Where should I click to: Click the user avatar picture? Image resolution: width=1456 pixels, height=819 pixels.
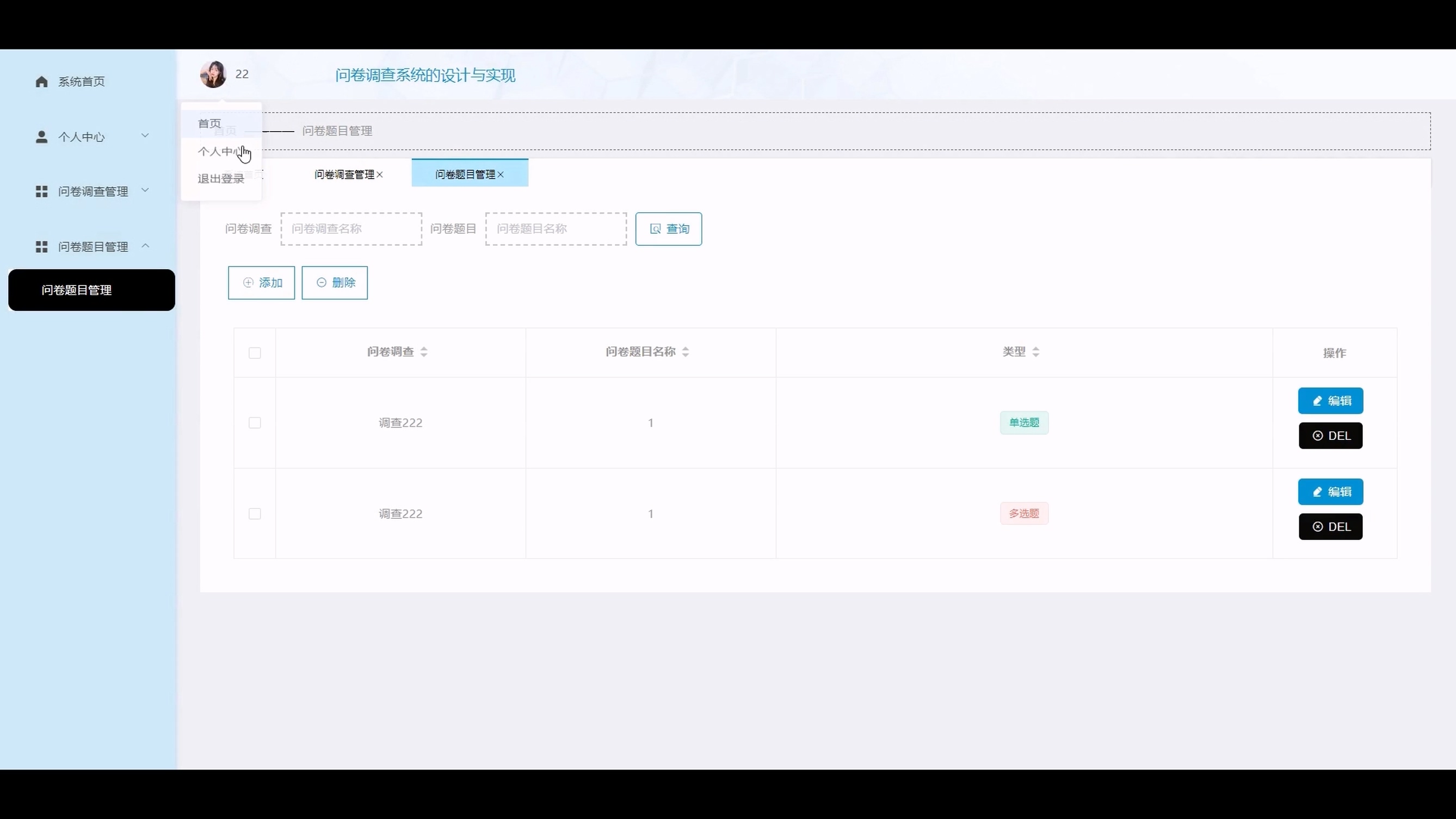click(213, 75)
